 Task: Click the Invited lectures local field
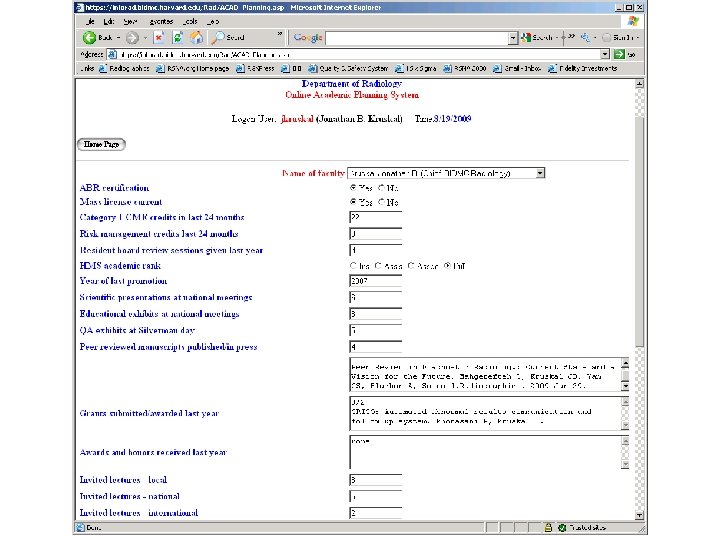click(376, 480)
